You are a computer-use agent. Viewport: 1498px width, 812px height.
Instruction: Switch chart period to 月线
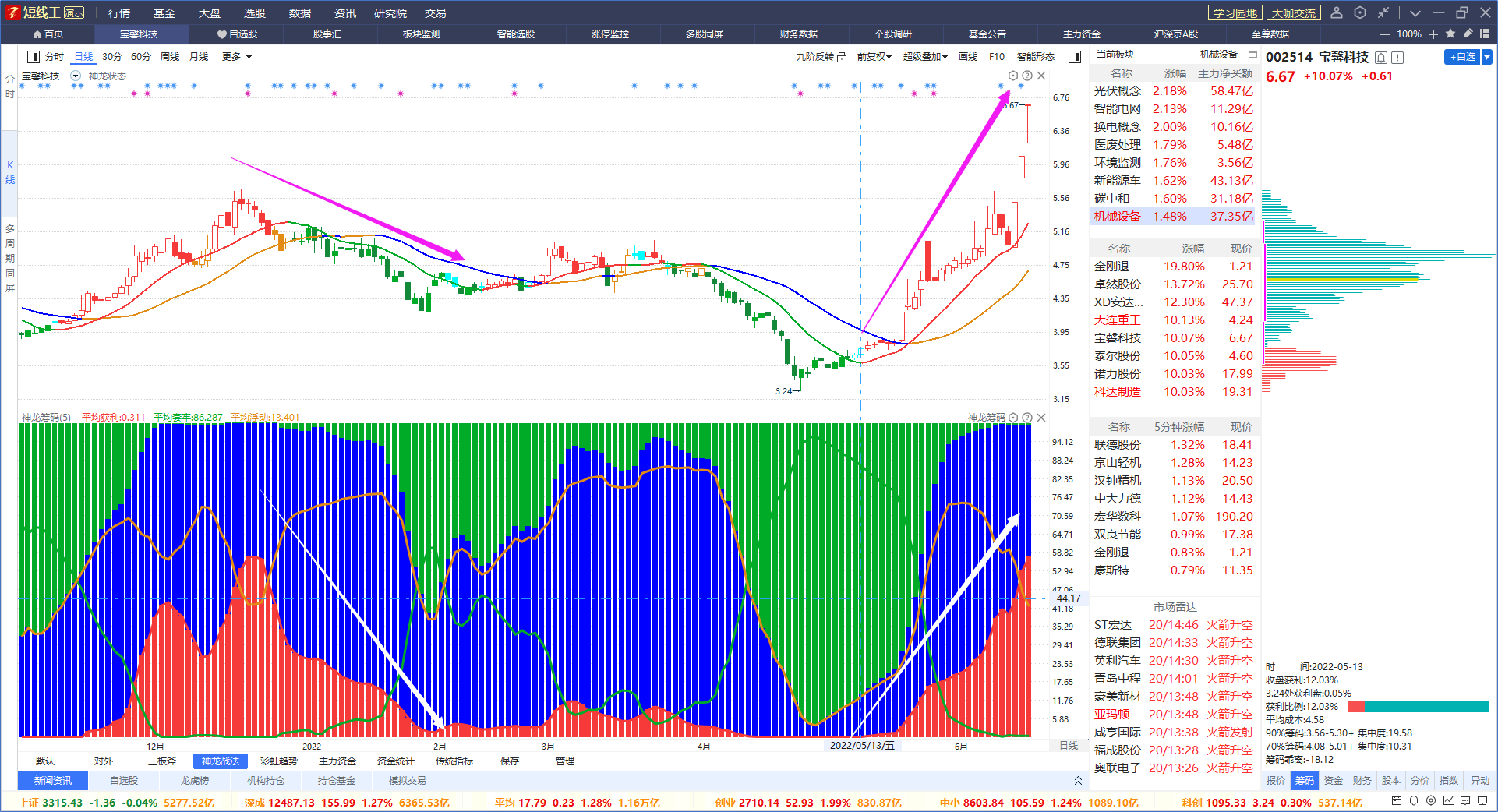point(199,57)
